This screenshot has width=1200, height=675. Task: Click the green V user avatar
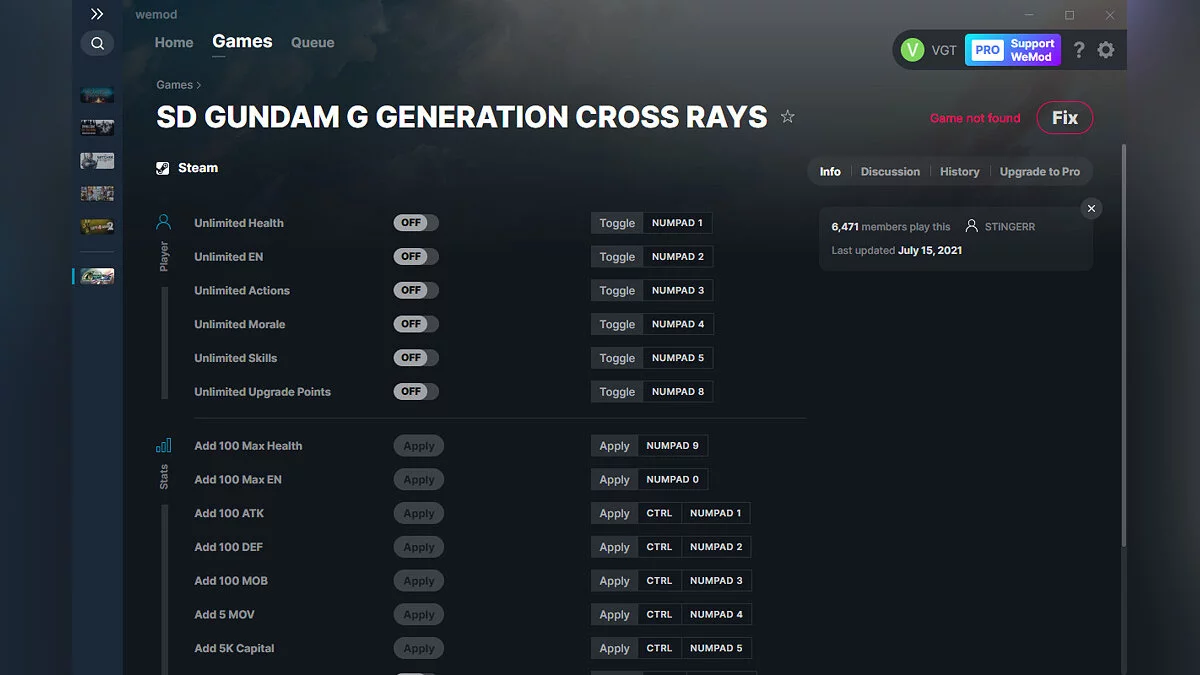pyautogui.click(x=912, y=50)
